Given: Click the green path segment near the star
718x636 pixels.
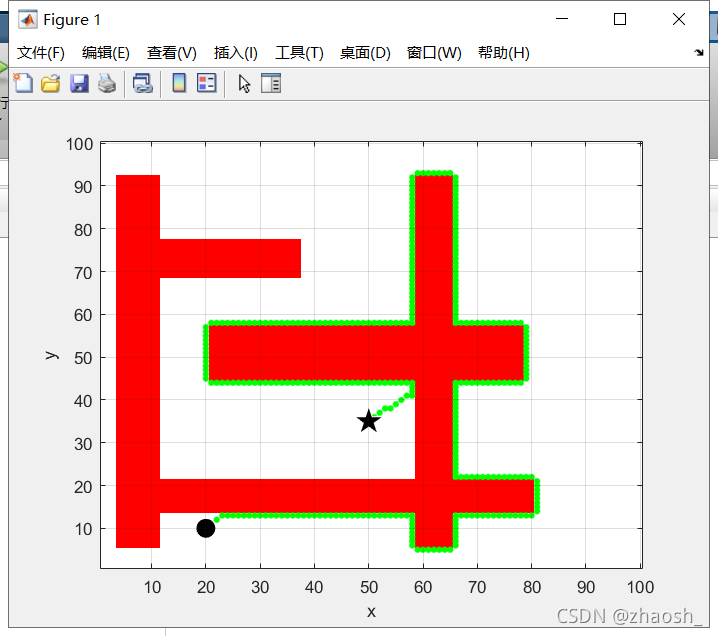Looking at the screenshot, I should click(x=393, y=404).
